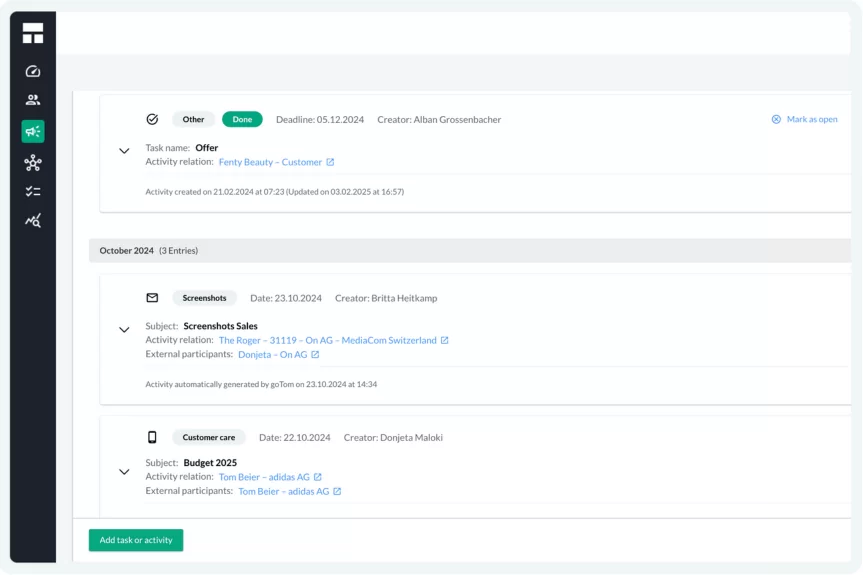Open the dashboard speedometer icon
The image size is (863, 575).
pos(33,71)
